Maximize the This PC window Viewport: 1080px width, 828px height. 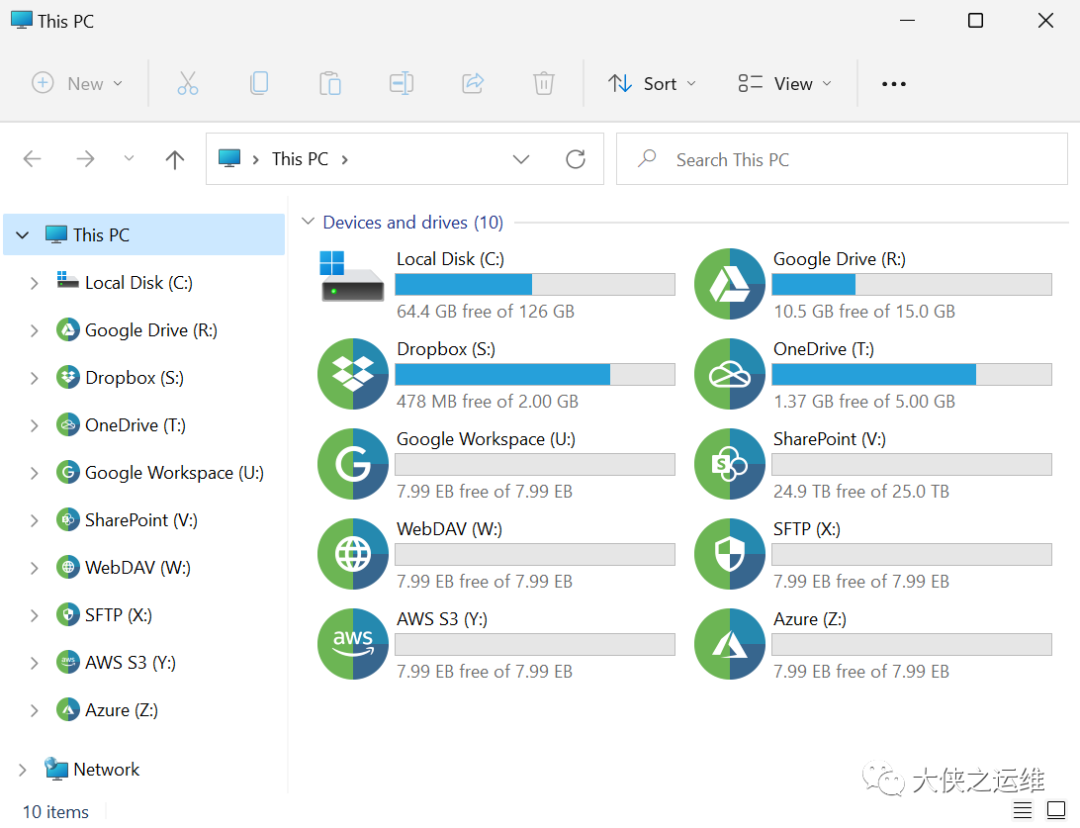(x=975, y=21)
